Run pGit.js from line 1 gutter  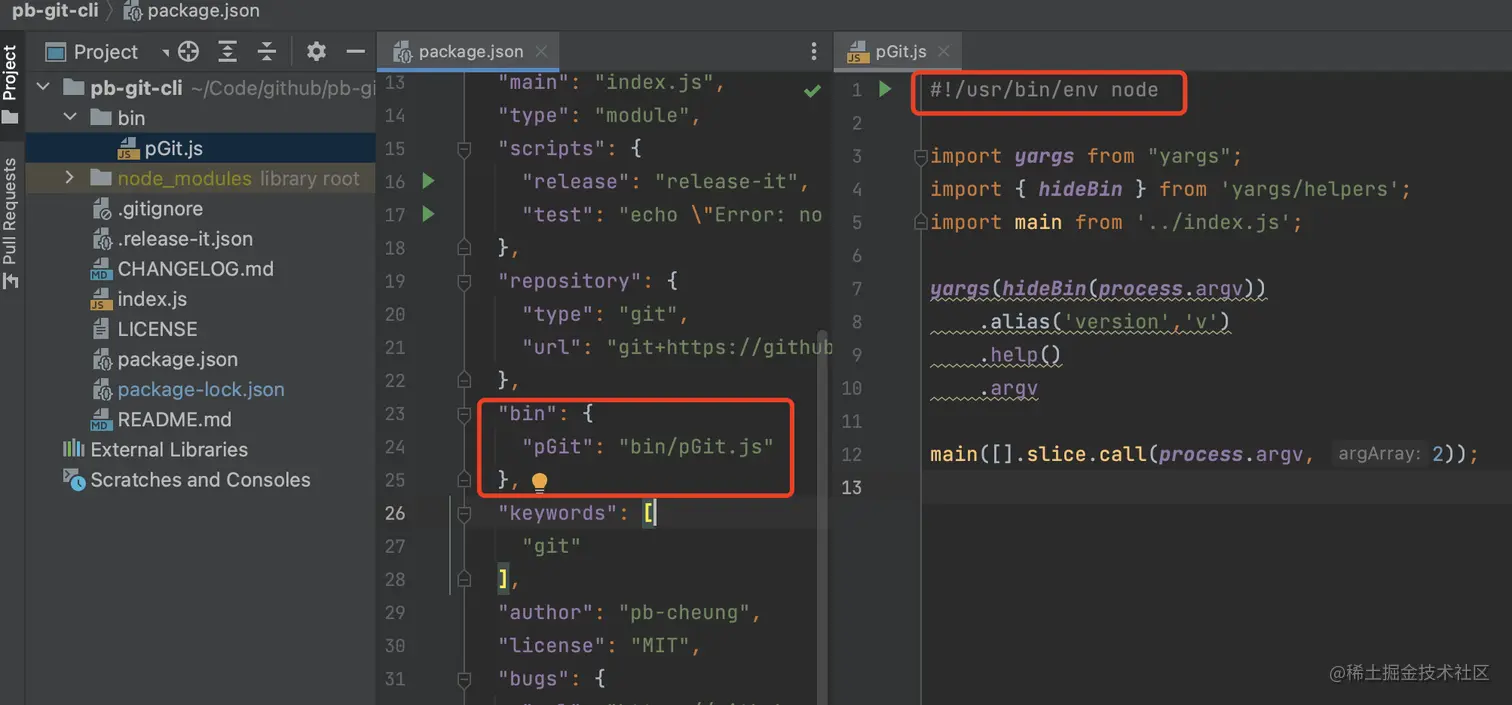coord(885,89)
